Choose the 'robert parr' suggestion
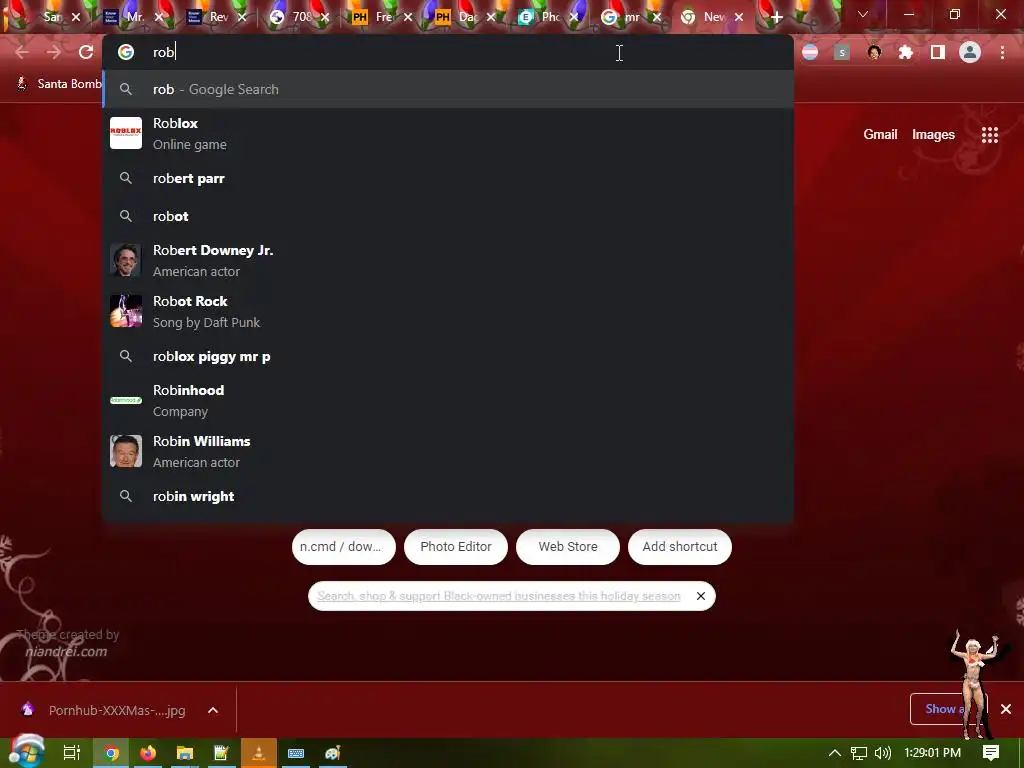The width and height of the screenshot is (1024, 768). [448, 178]
